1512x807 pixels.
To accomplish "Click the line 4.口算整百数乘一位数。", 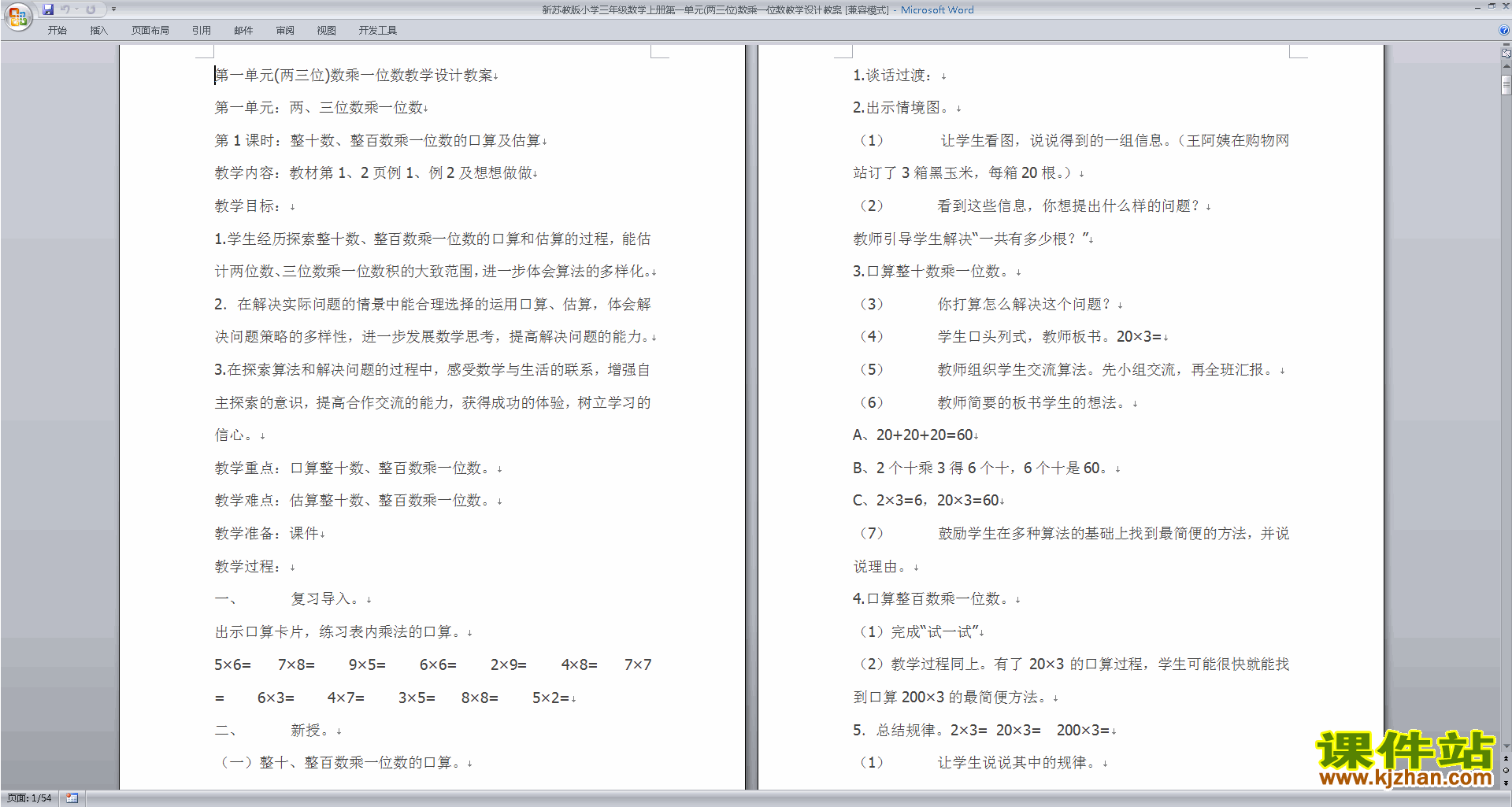I will (932, 599).
